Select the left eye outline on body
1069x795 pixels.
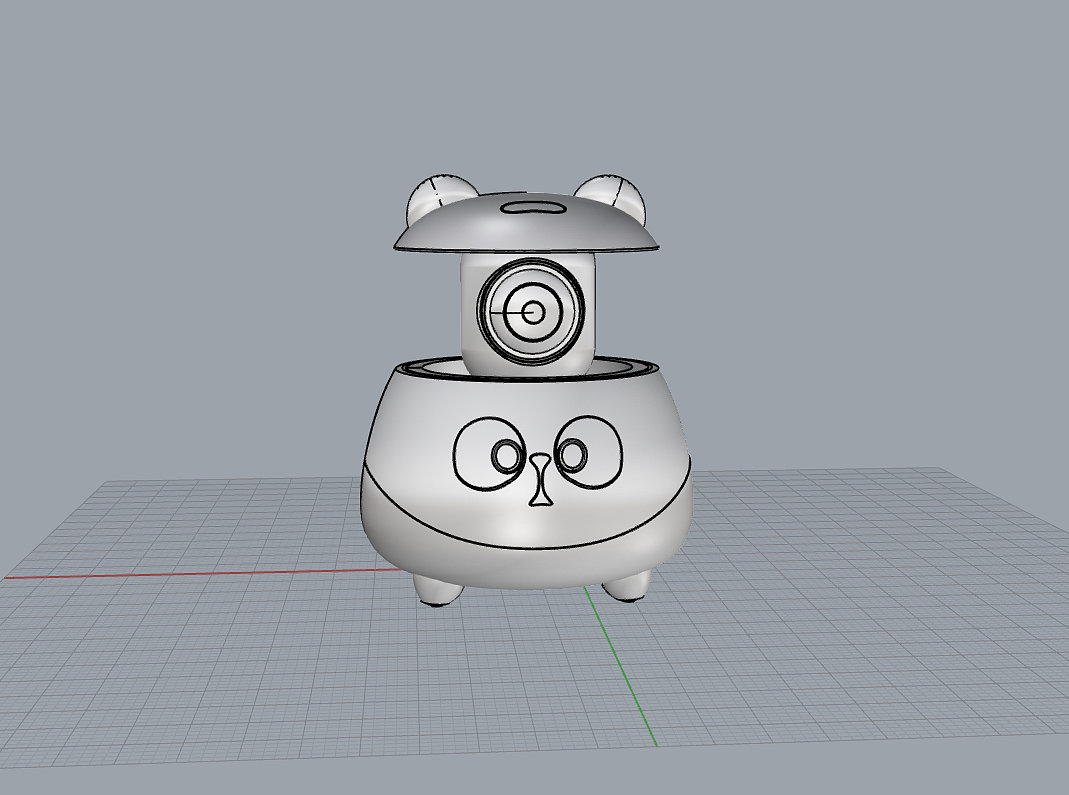491,453
